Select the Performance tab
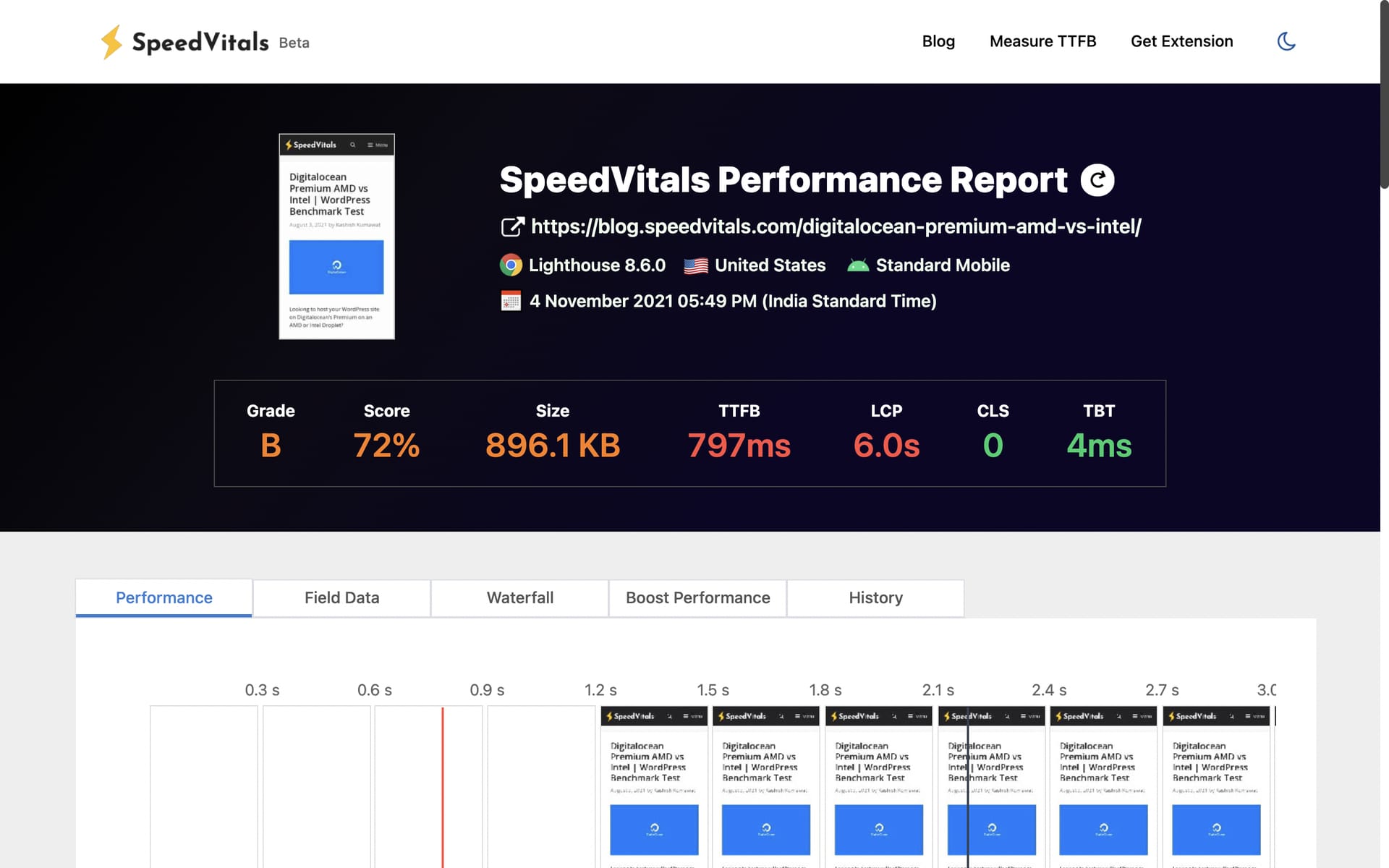The width and height of the screenshot is (1389, 868). (164, 598)
